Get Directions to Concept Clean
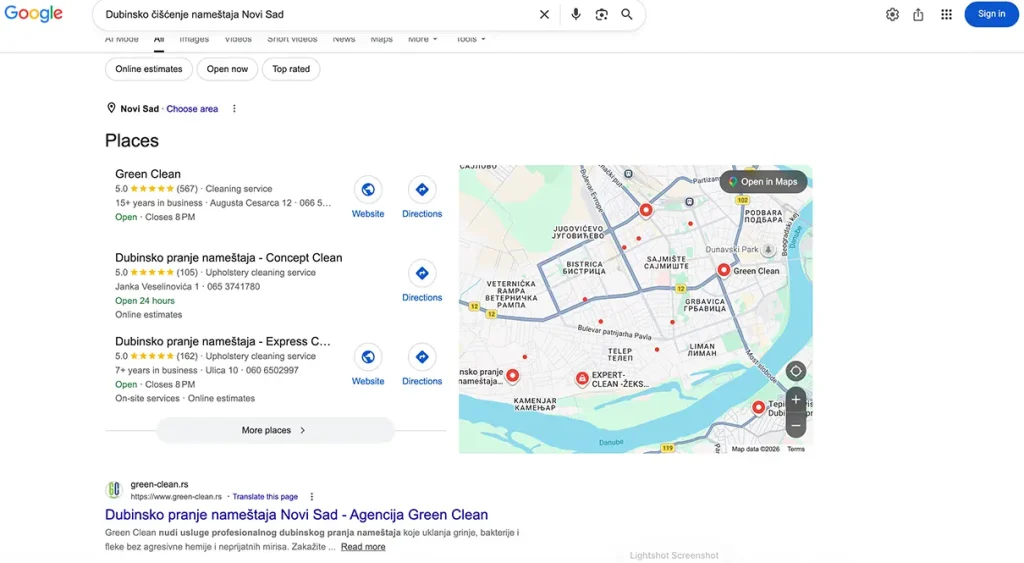The image size is (1024, 563). [x=422, y=273]
